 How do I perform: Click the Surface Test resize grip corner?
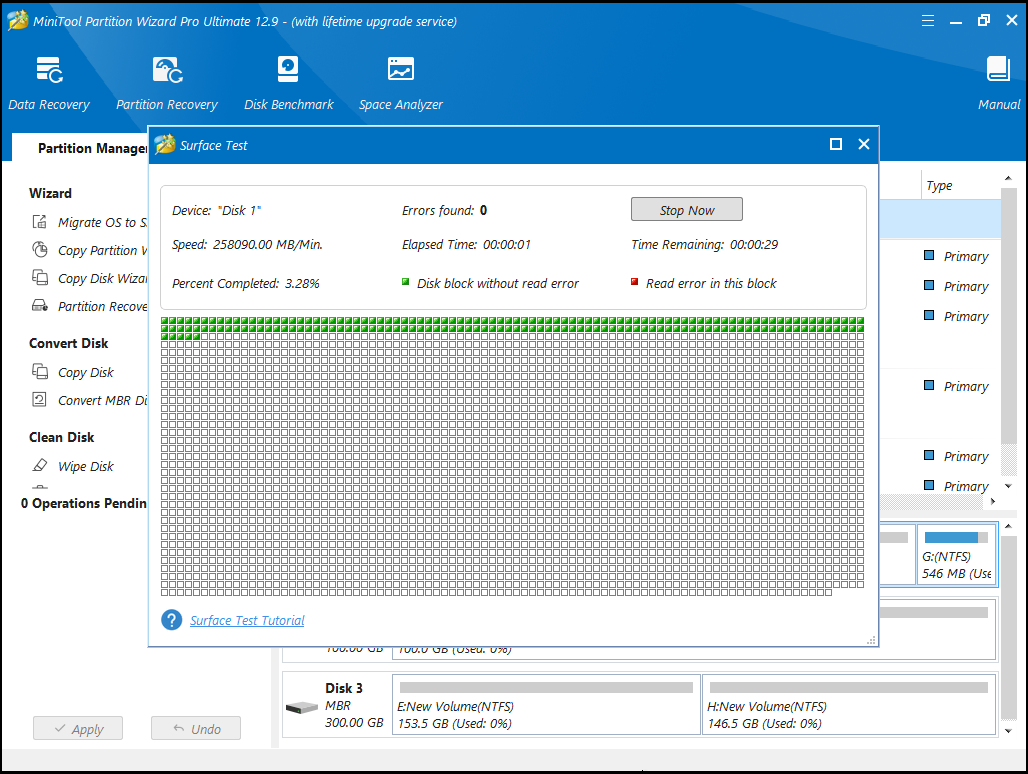[x=871, y=640]
